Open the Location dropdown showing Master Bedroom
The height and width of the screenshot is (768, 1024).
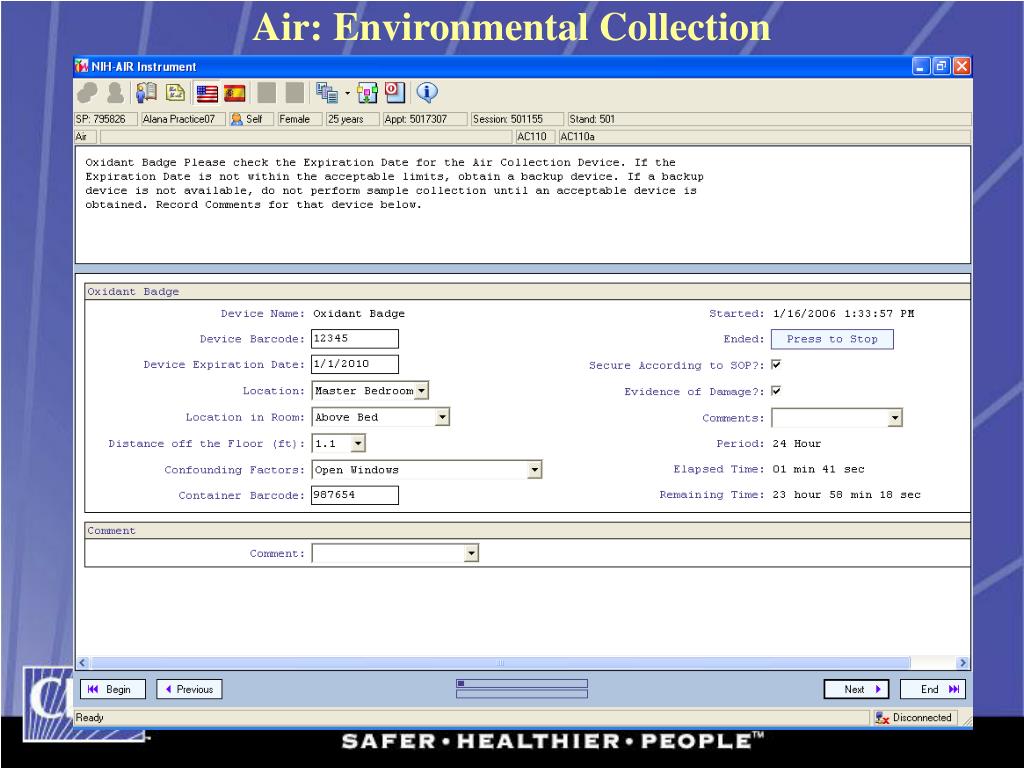[x=422, y=391]
